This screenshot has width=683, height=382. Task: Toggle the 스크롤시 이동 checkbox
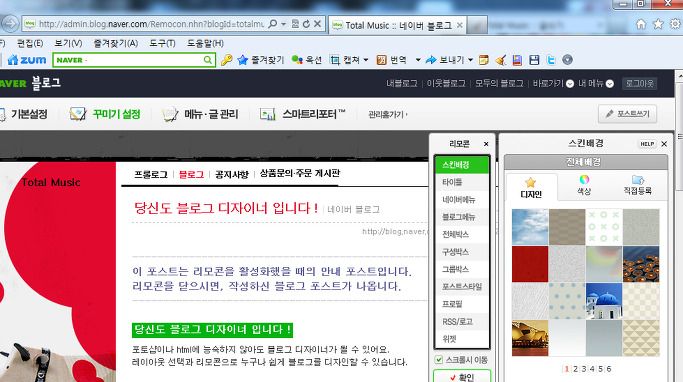pos(439,360)
